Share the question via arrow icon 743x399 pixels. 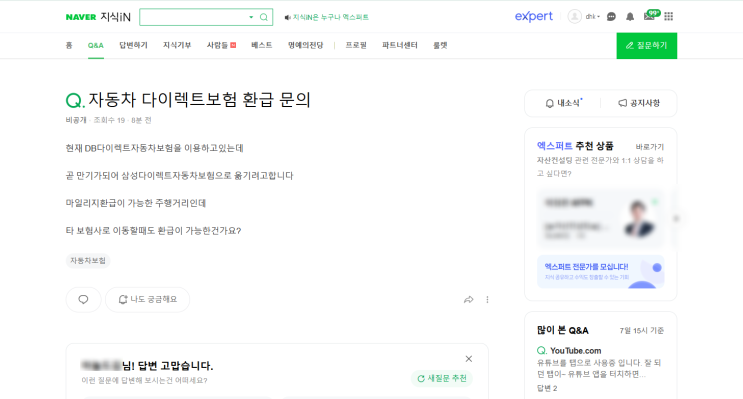click(468, 299)
